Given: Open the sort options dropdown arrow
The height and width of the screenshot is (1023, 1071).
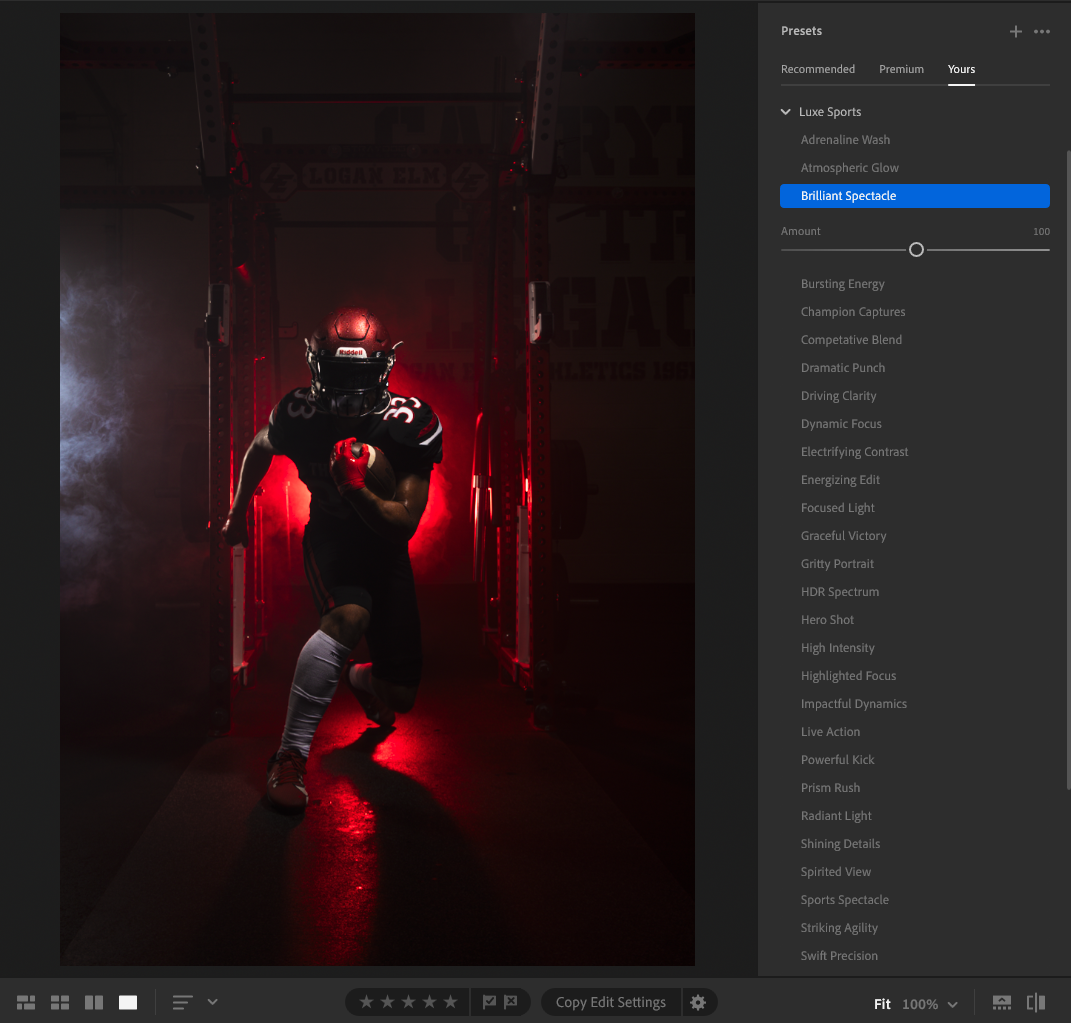Looking at the screenshot, I should pos(212,1002).
